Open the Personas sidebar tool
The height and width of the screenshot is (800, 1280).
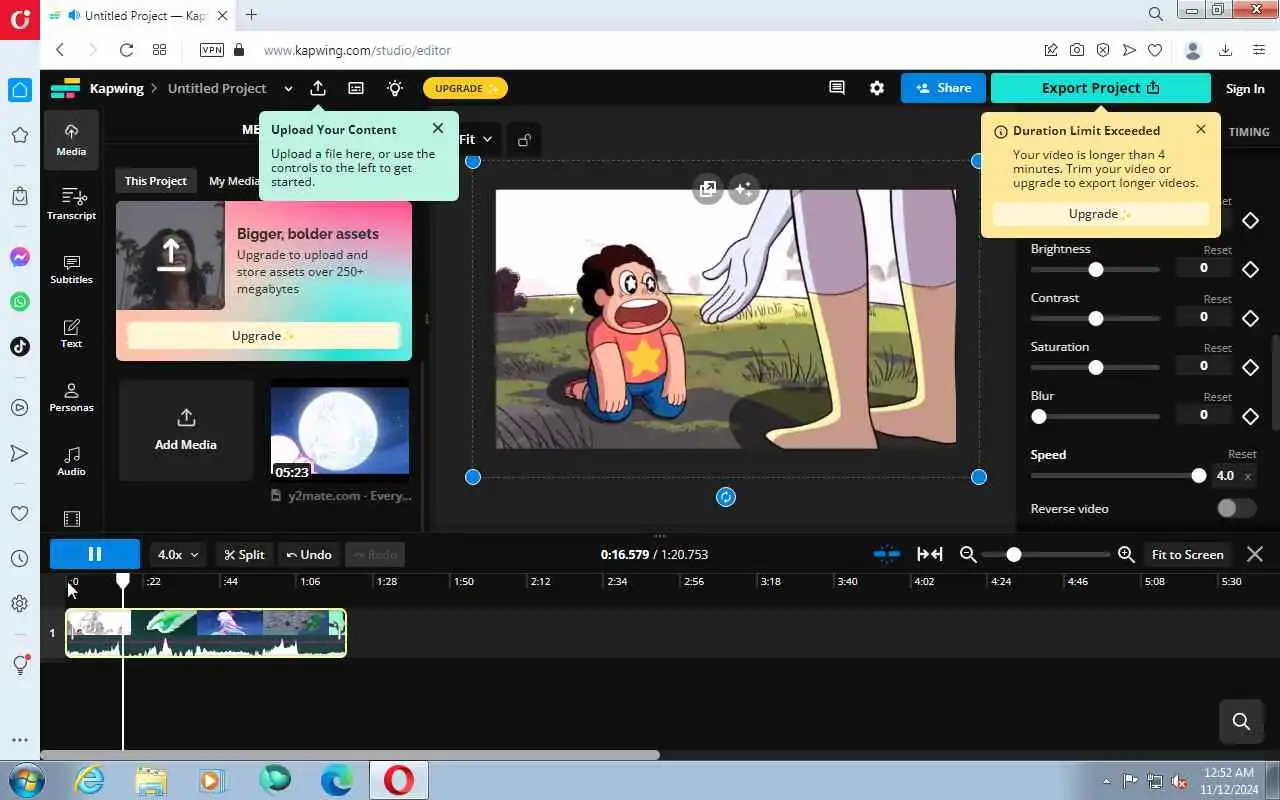[x=71, y=397]
